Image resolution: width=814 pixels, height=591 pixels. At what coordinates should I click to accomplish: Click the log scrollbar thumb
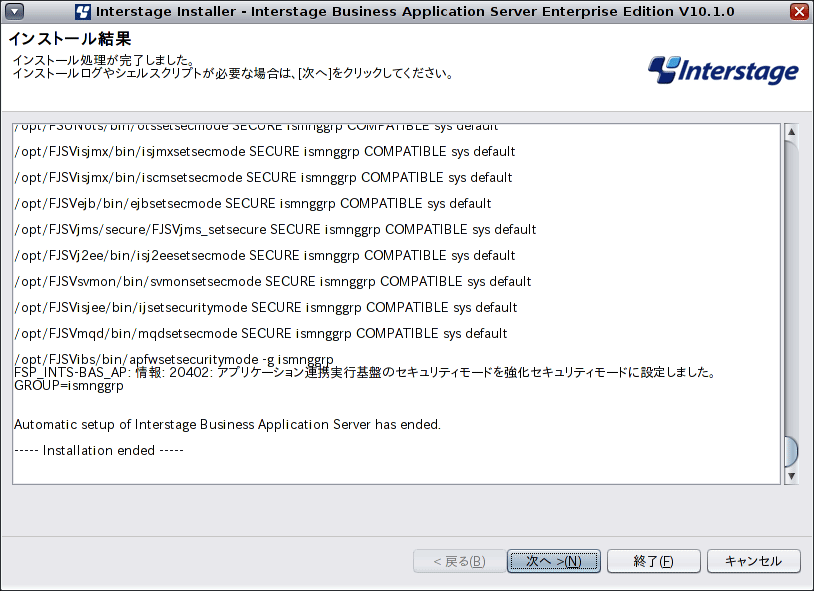(x=791, y=451)
